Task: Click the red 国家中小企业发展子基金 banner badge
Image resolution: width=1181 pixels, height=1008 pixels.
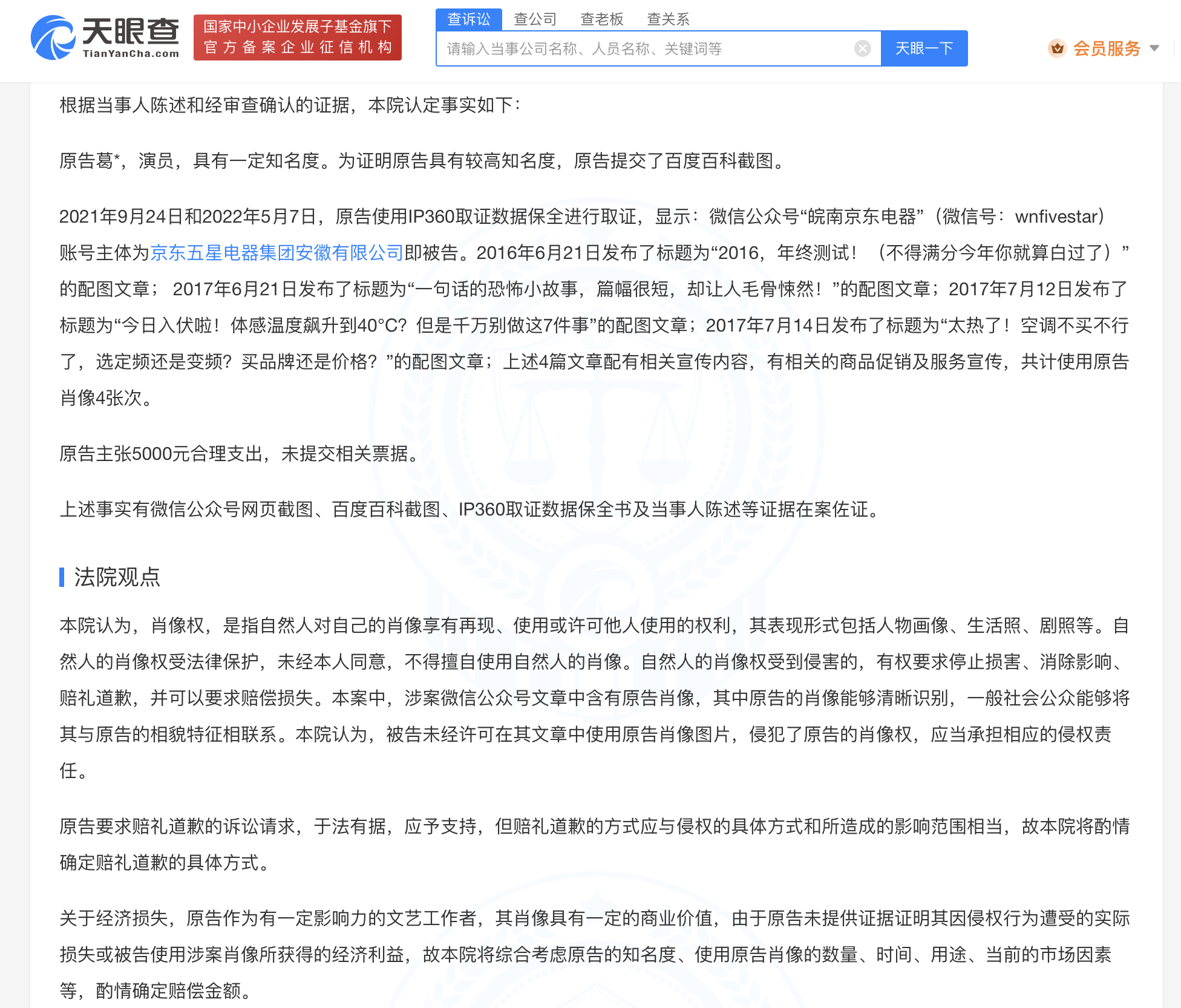Action: (x=297, y=38)
